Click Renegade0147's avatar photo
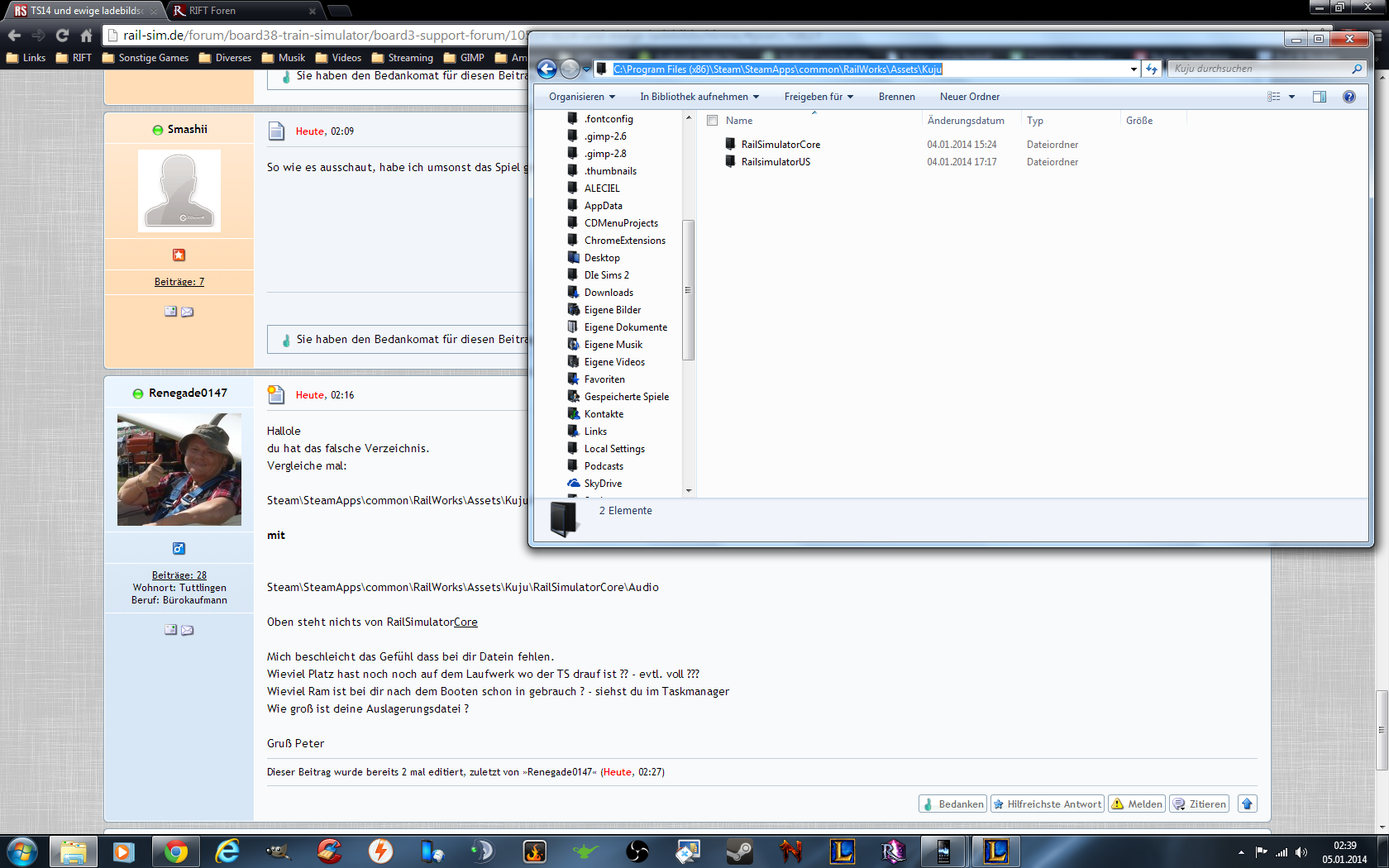The height and width of the screenshot is (868, 1389). [179, 470]
